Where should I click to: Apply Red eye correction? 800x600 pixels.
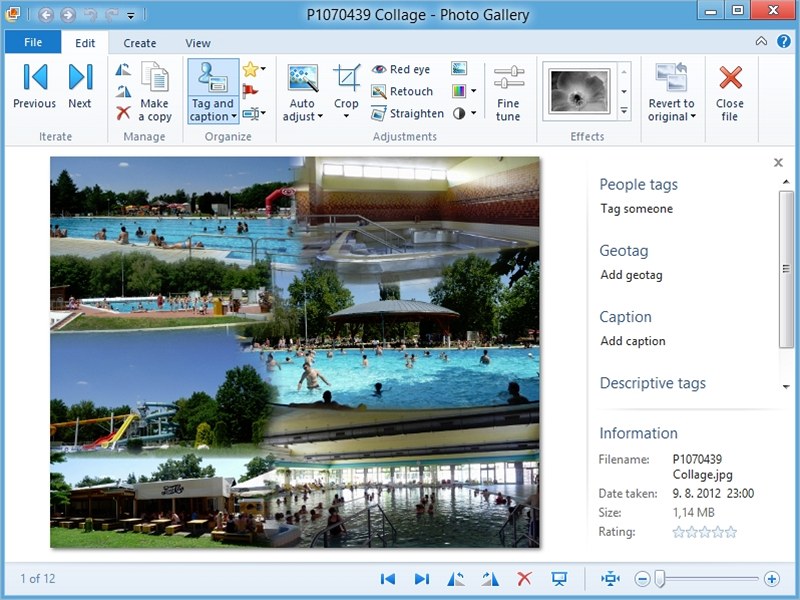pyautogui.click(x=400, y=69)
